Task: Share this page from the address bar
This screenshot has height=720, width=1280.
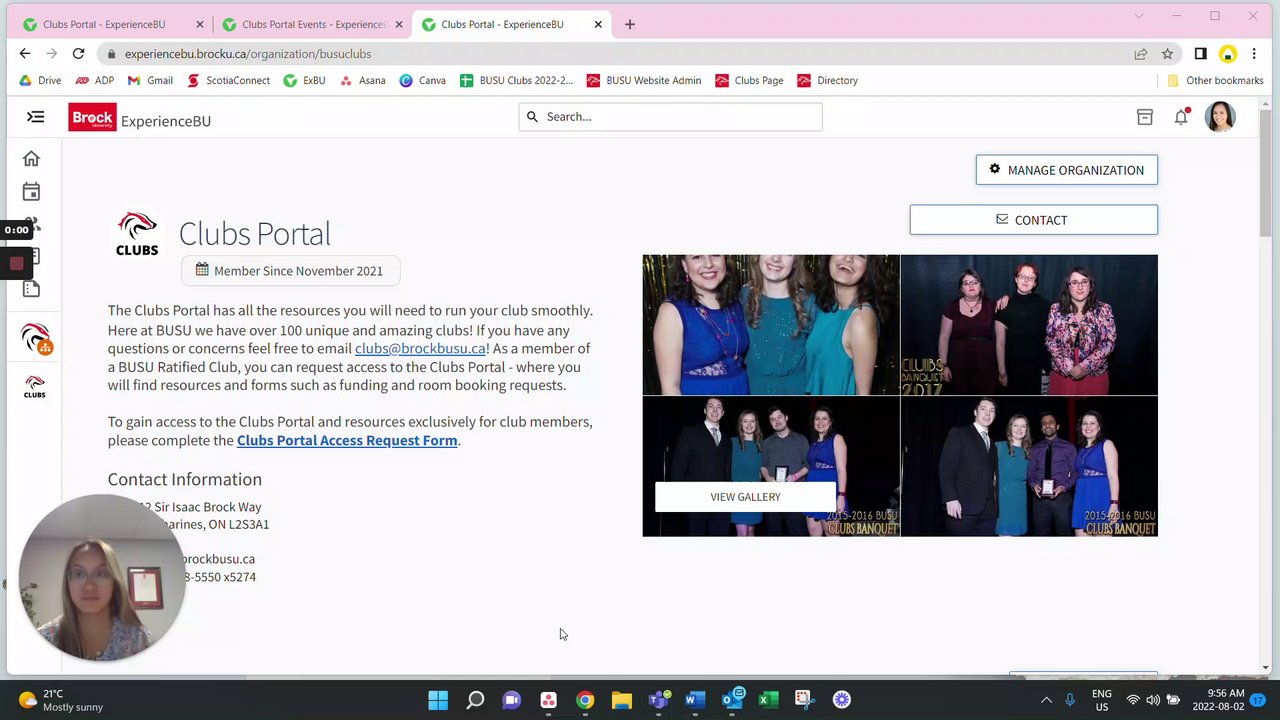Action: pyautogui.click(x=1140, y=54)
